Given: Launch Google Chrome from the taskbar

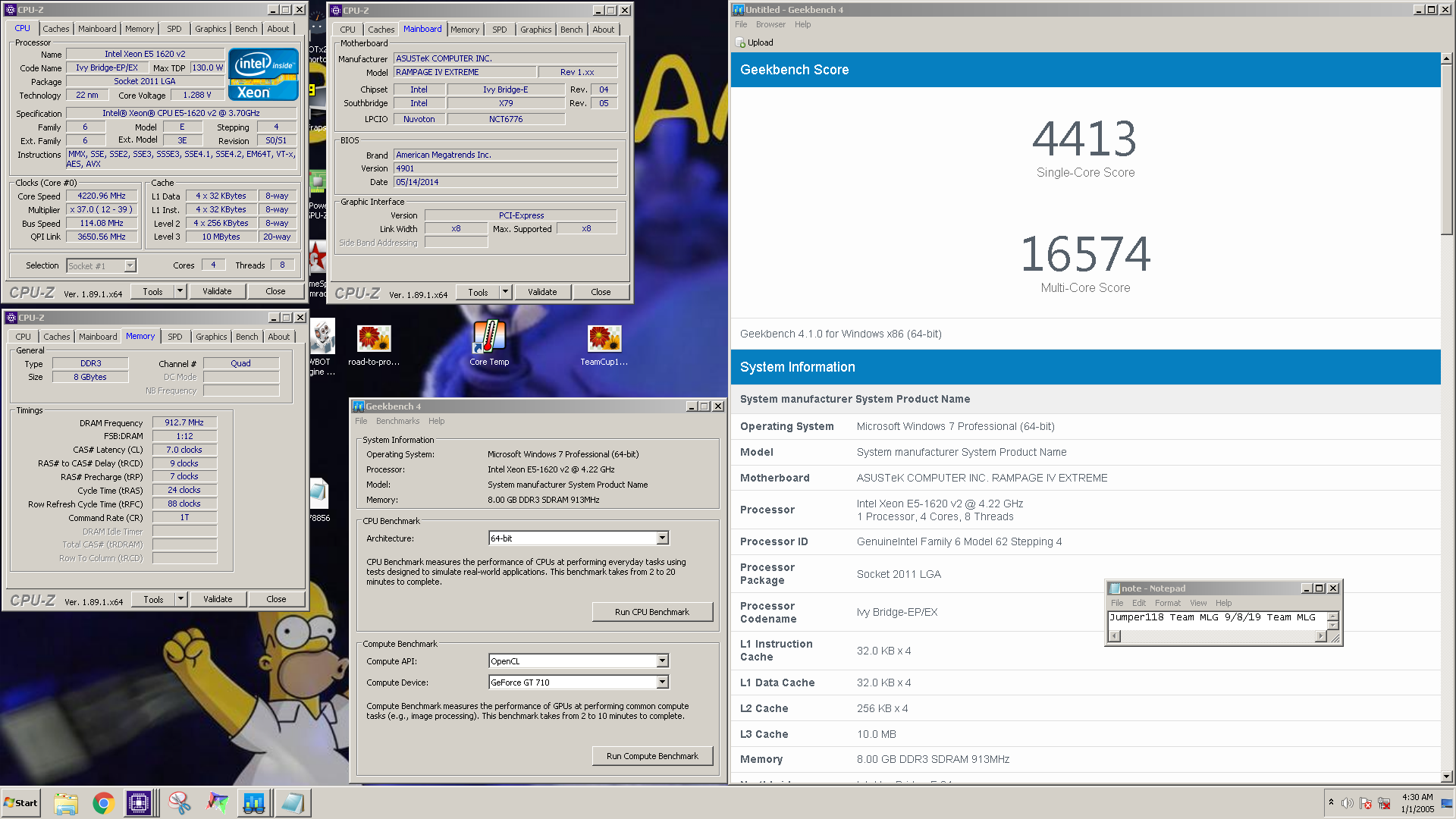Looking at the screenshot, I should (x=104, y=803).
